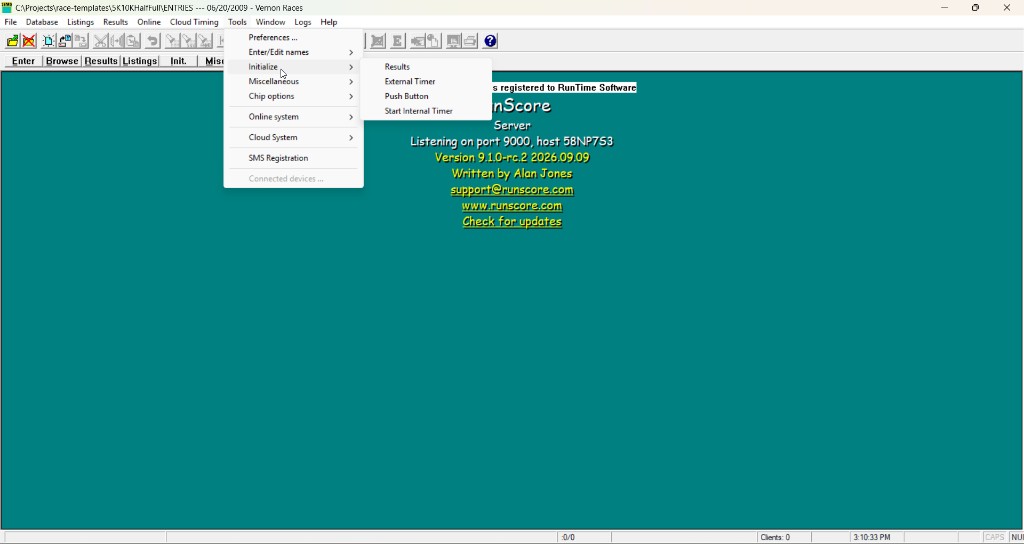Select Enter/Edit names menu entry
The width and height of the screenshot is (1024, 544).
pos(293,52)
